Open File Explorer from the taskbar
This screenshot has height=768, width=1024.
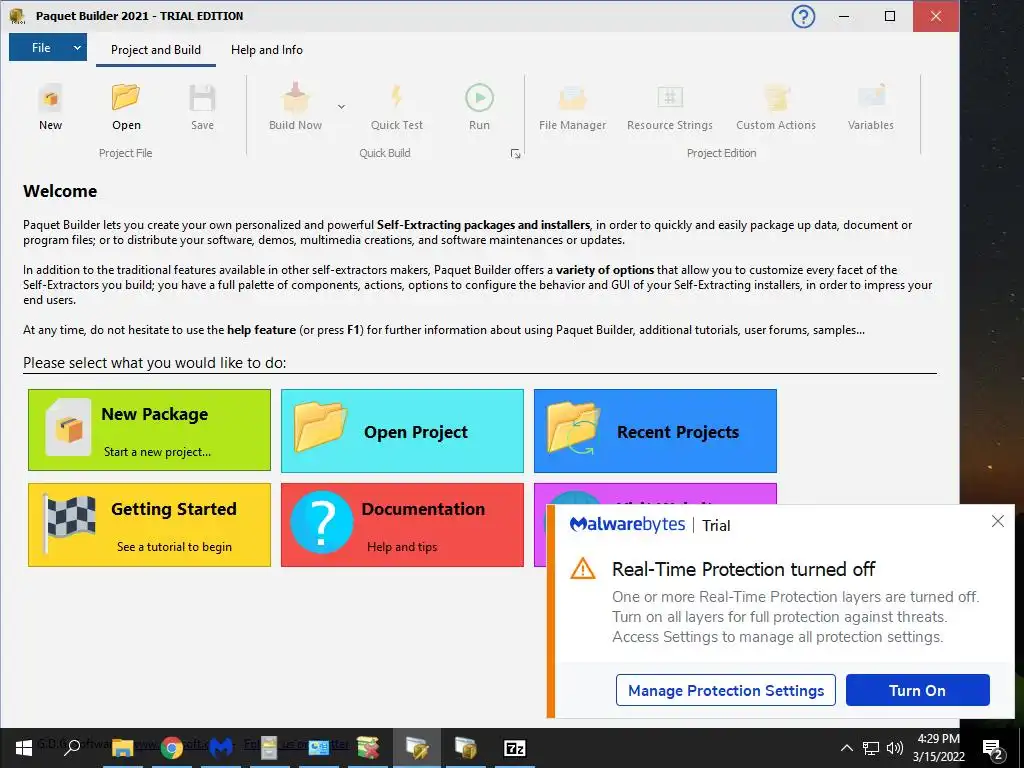coord(122,748)
